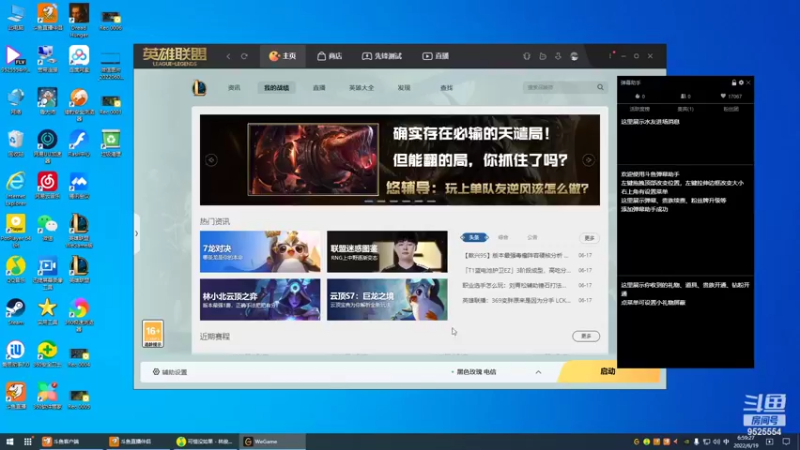800x450 pixels.
Task: Open the notification center icon
Action: click(786, 442)
